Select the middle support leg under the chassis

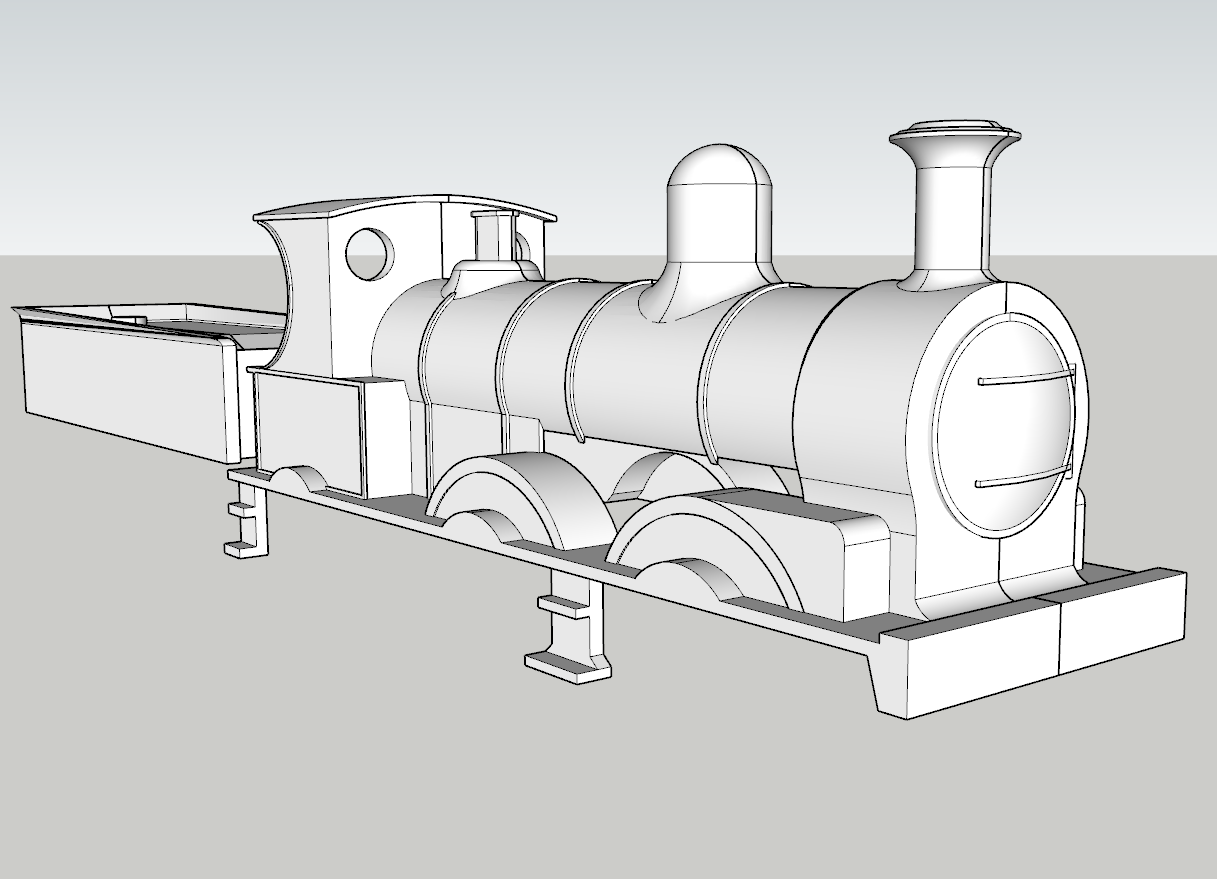point(575,640)
